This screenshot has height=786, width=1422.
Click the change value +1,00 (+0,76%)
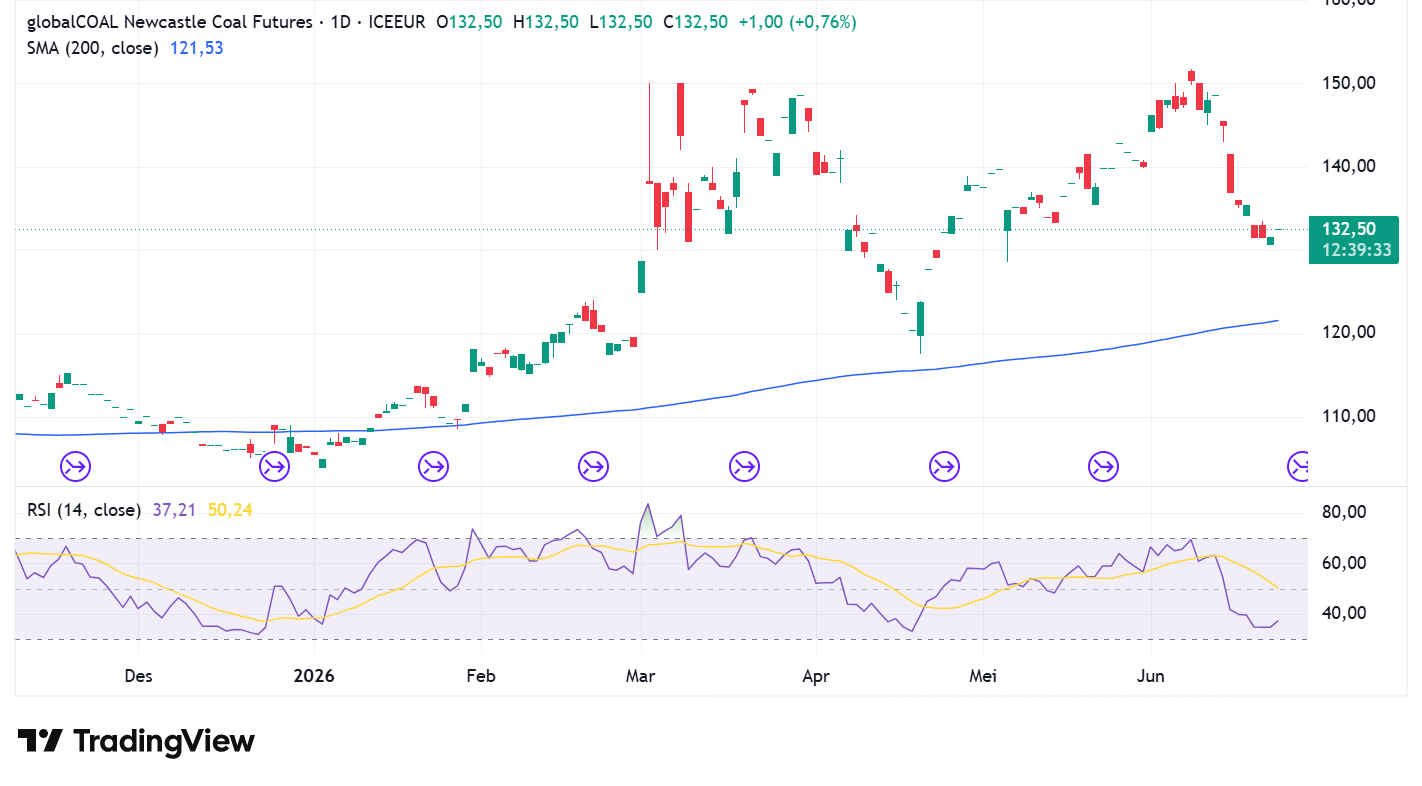pos(797,22)
